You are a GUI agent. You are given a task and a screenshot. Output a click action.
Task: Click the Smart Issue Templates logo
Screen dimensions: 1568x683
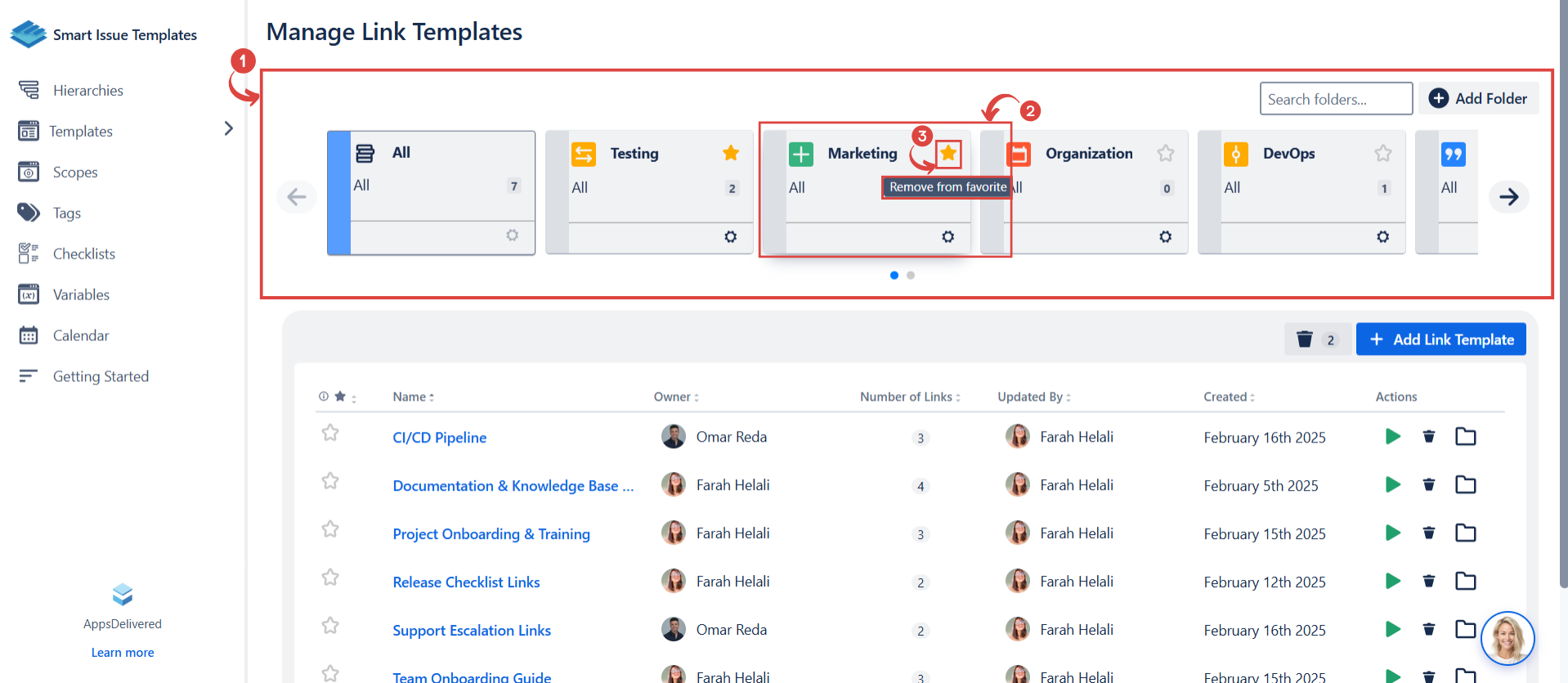click(29, 34)
